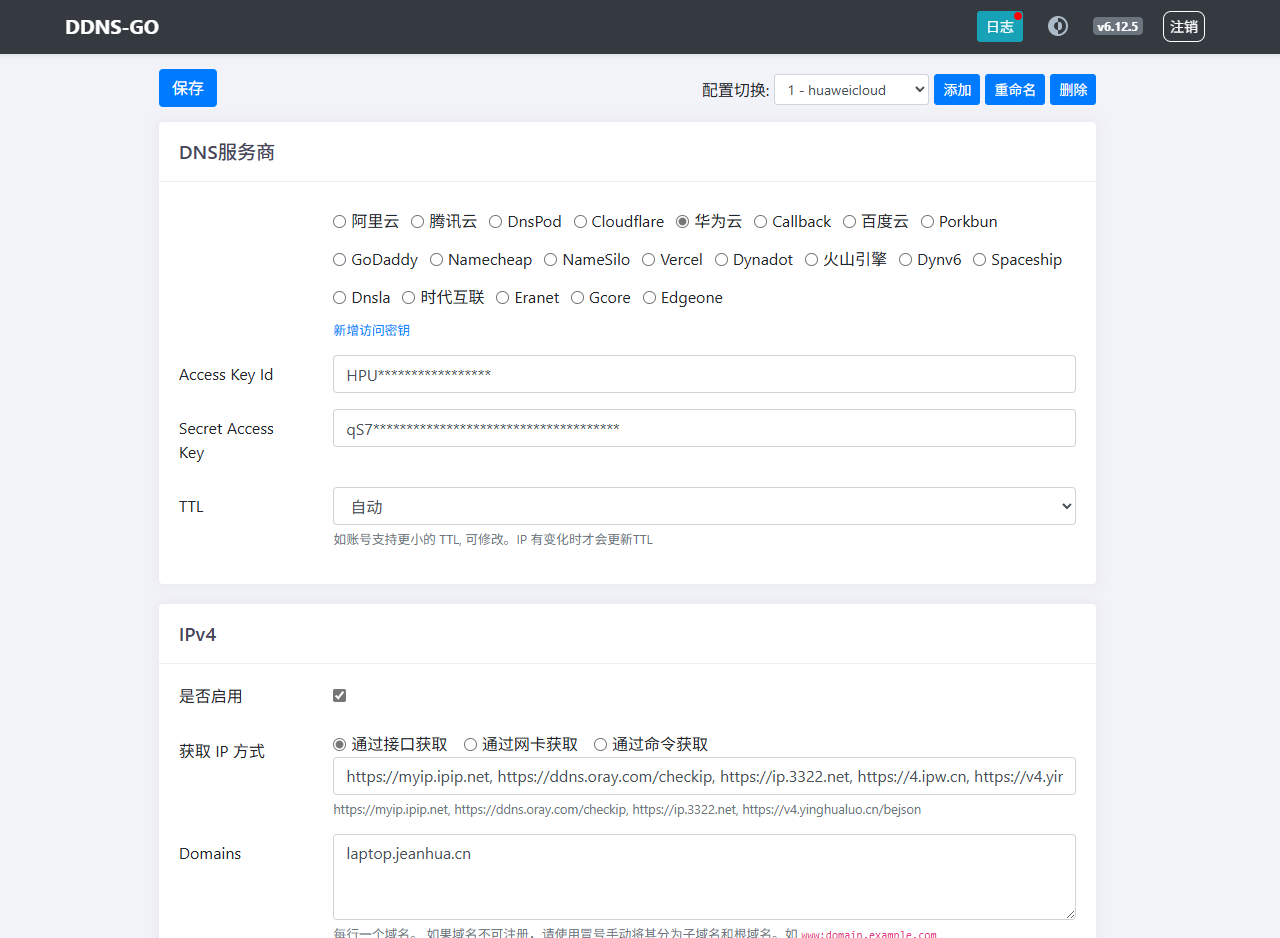
Task: Expand the TTL dropdown
Action: (x=704, y=506)
